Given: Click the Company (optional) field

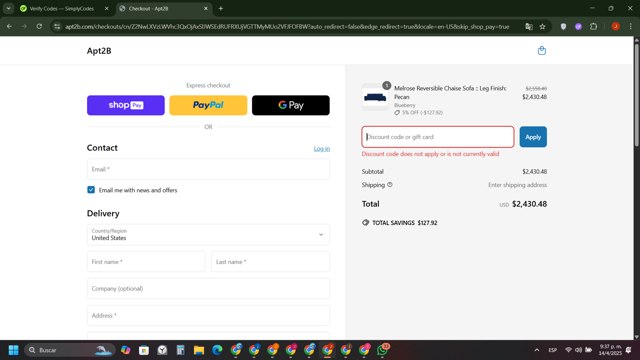Looking at the screenshot, I should pyautogui.click(x=208, y=289).
